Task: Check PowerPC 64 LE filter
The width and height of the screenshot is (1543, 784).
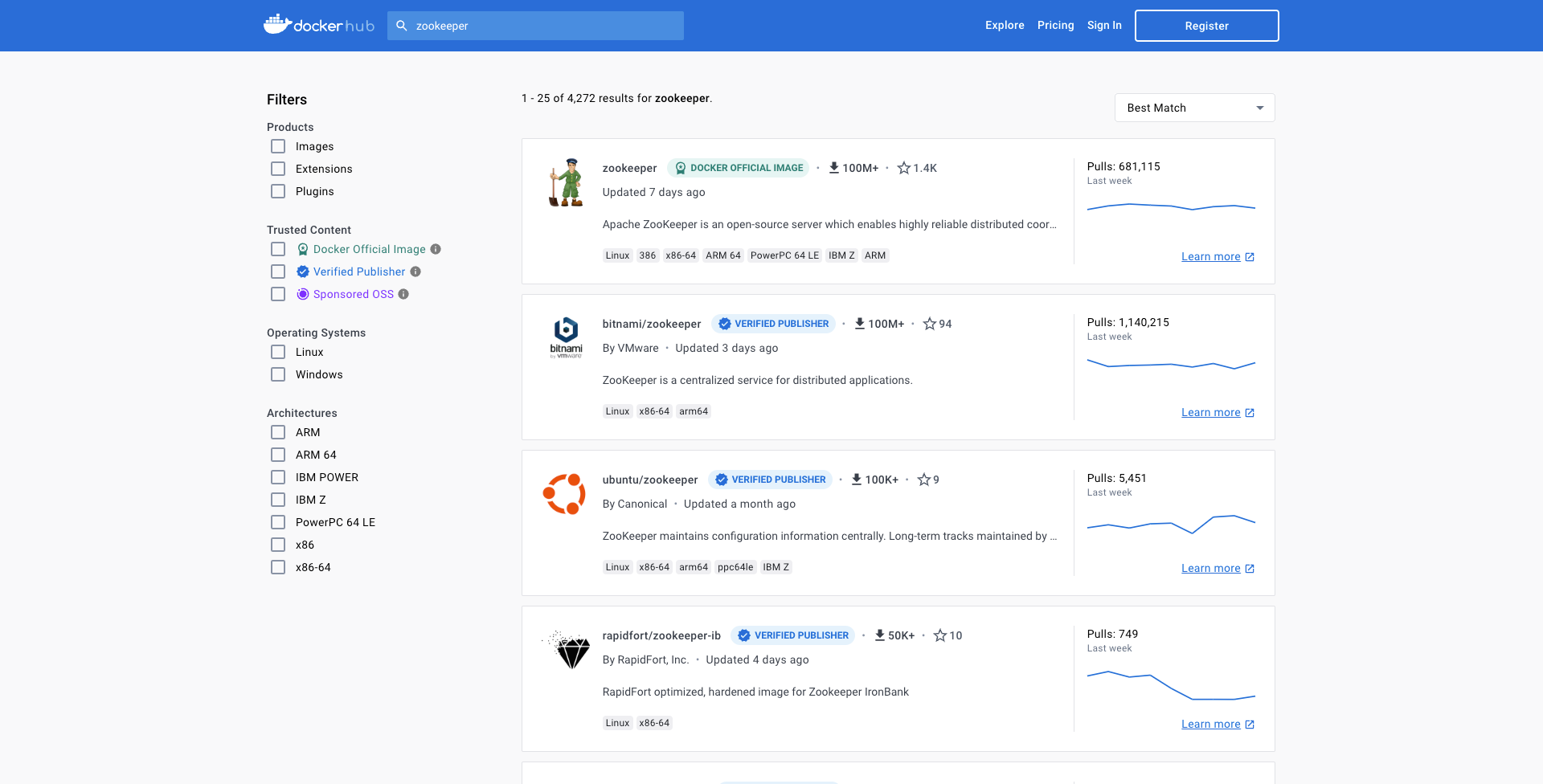Action: (x=278, y=522)
